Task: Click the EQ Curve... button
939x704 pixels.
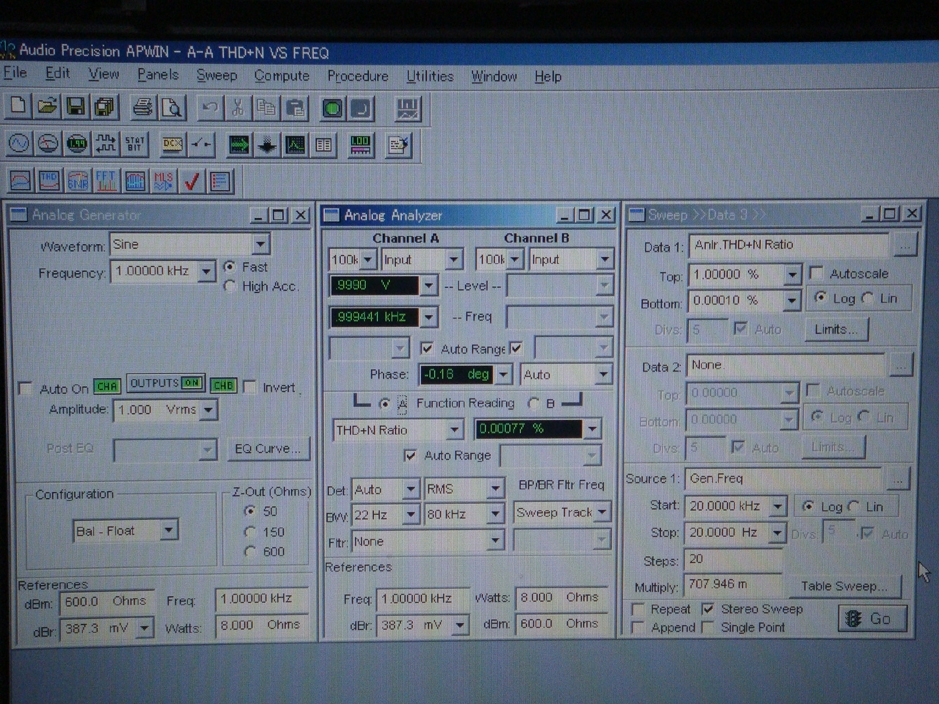Action: (x=268, y=448)
